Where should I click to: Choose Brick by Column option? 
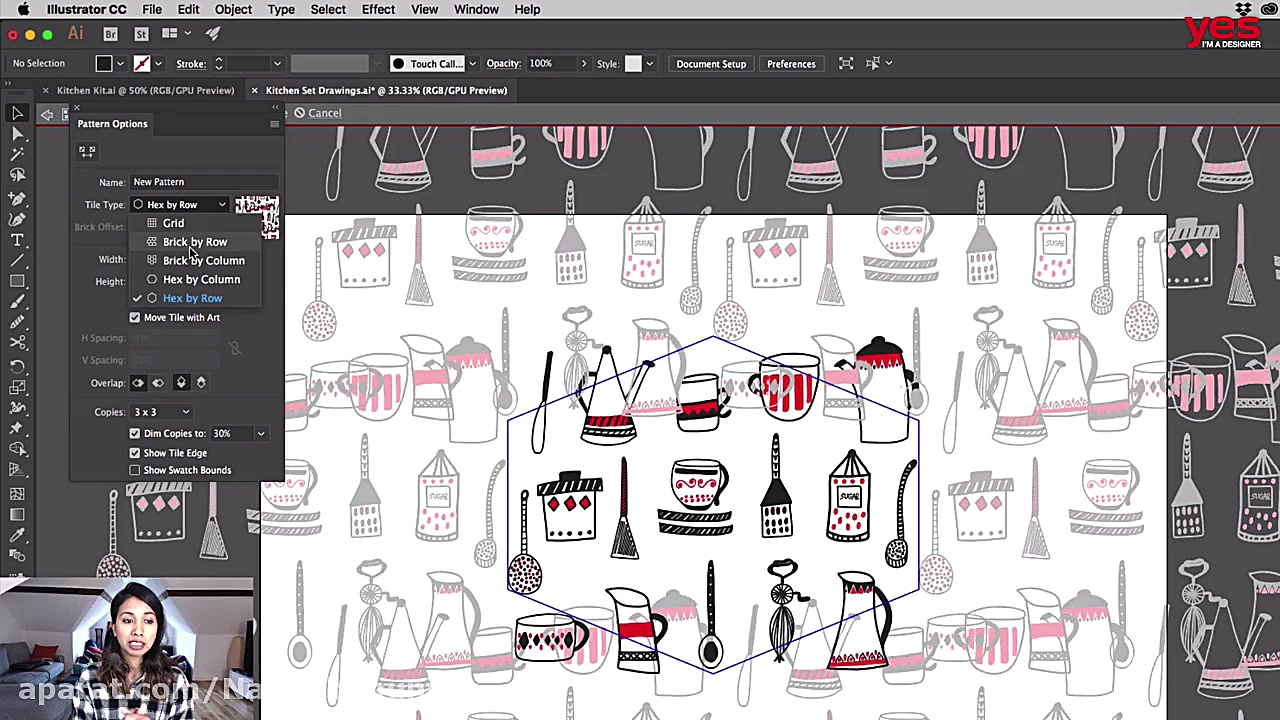(203, 261)
